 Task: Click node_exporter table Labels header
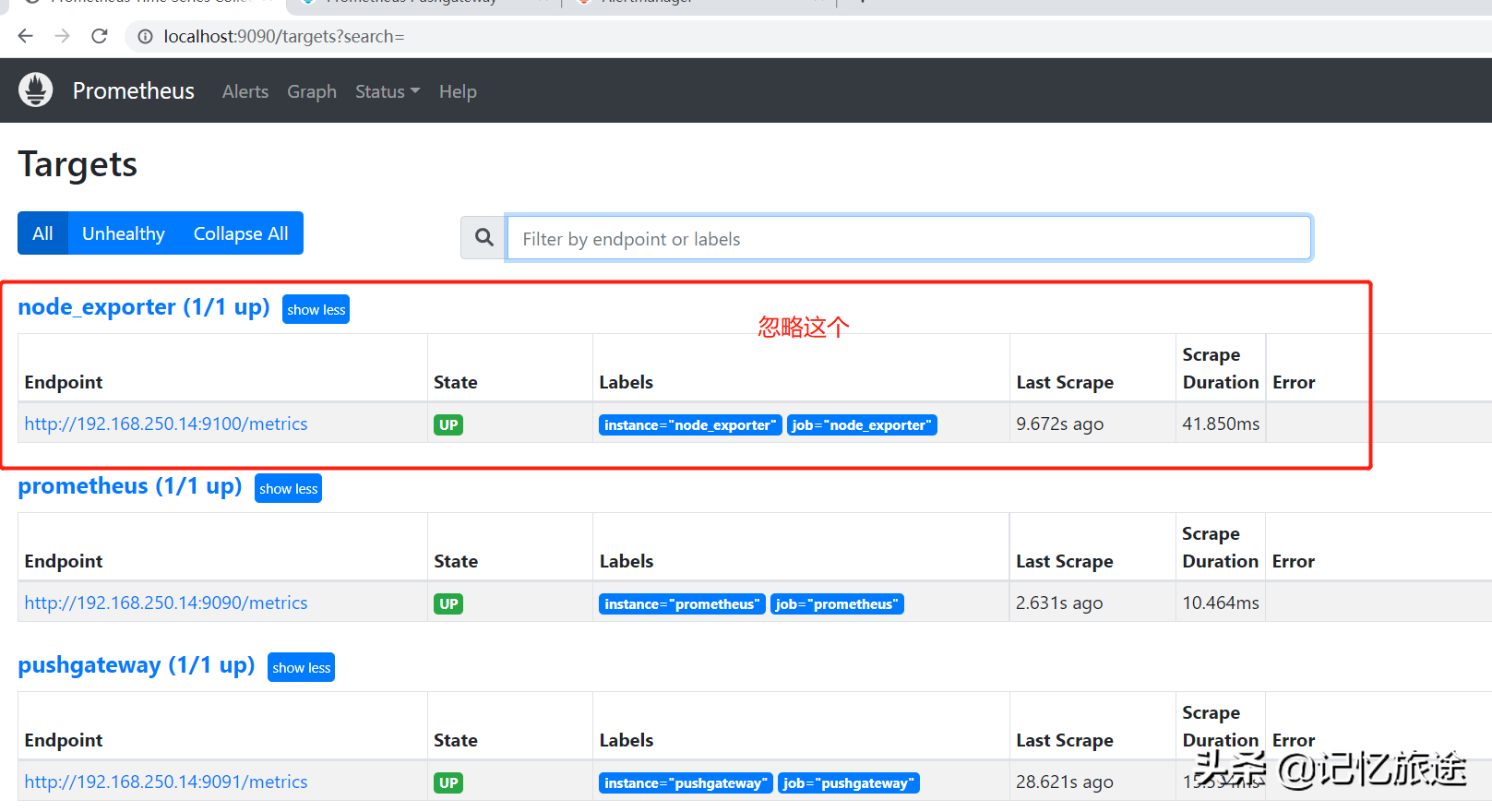627,382
